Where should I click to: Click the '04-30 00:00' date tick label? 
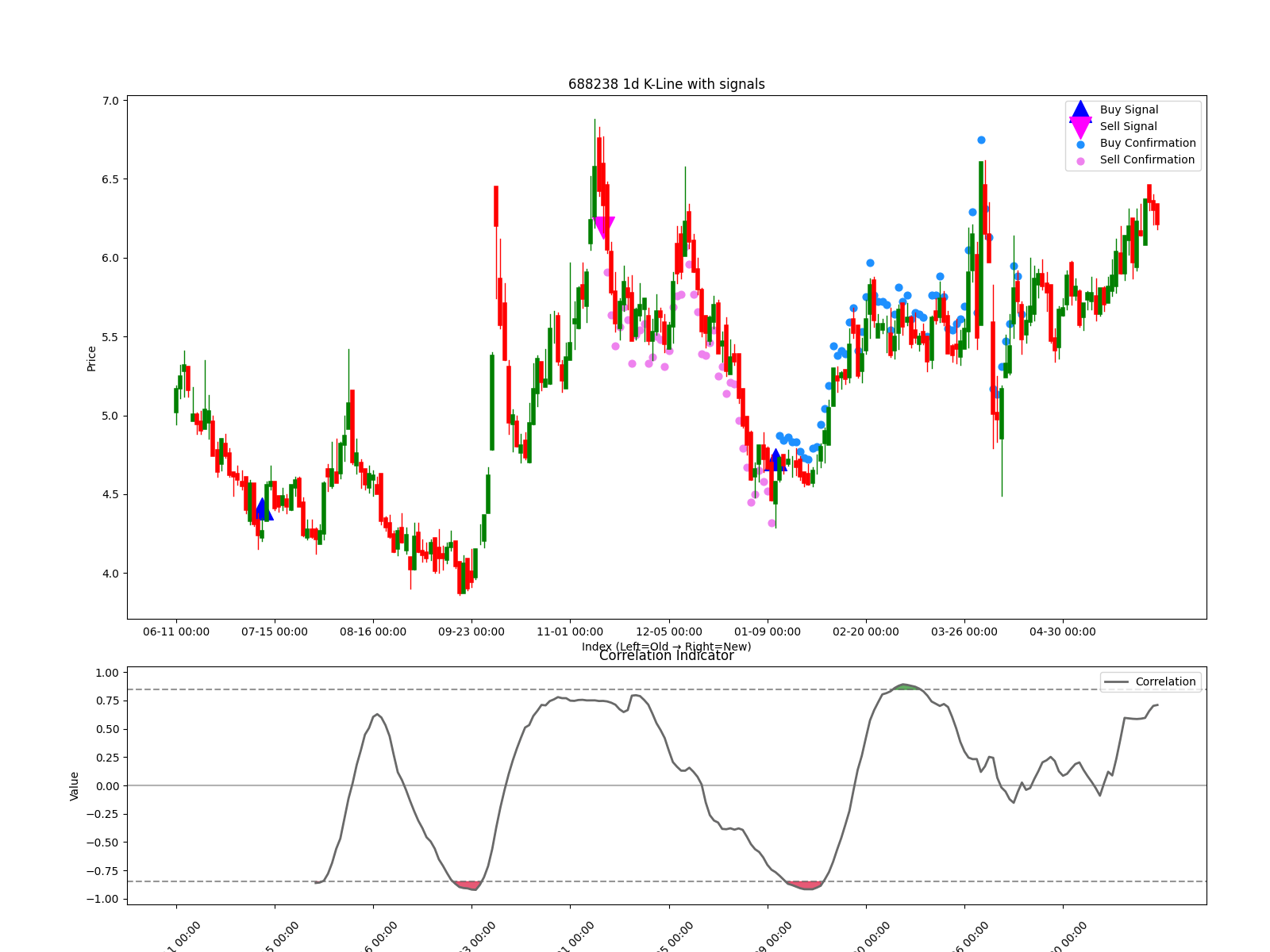pyautogui.click(x=1063, y=632)
